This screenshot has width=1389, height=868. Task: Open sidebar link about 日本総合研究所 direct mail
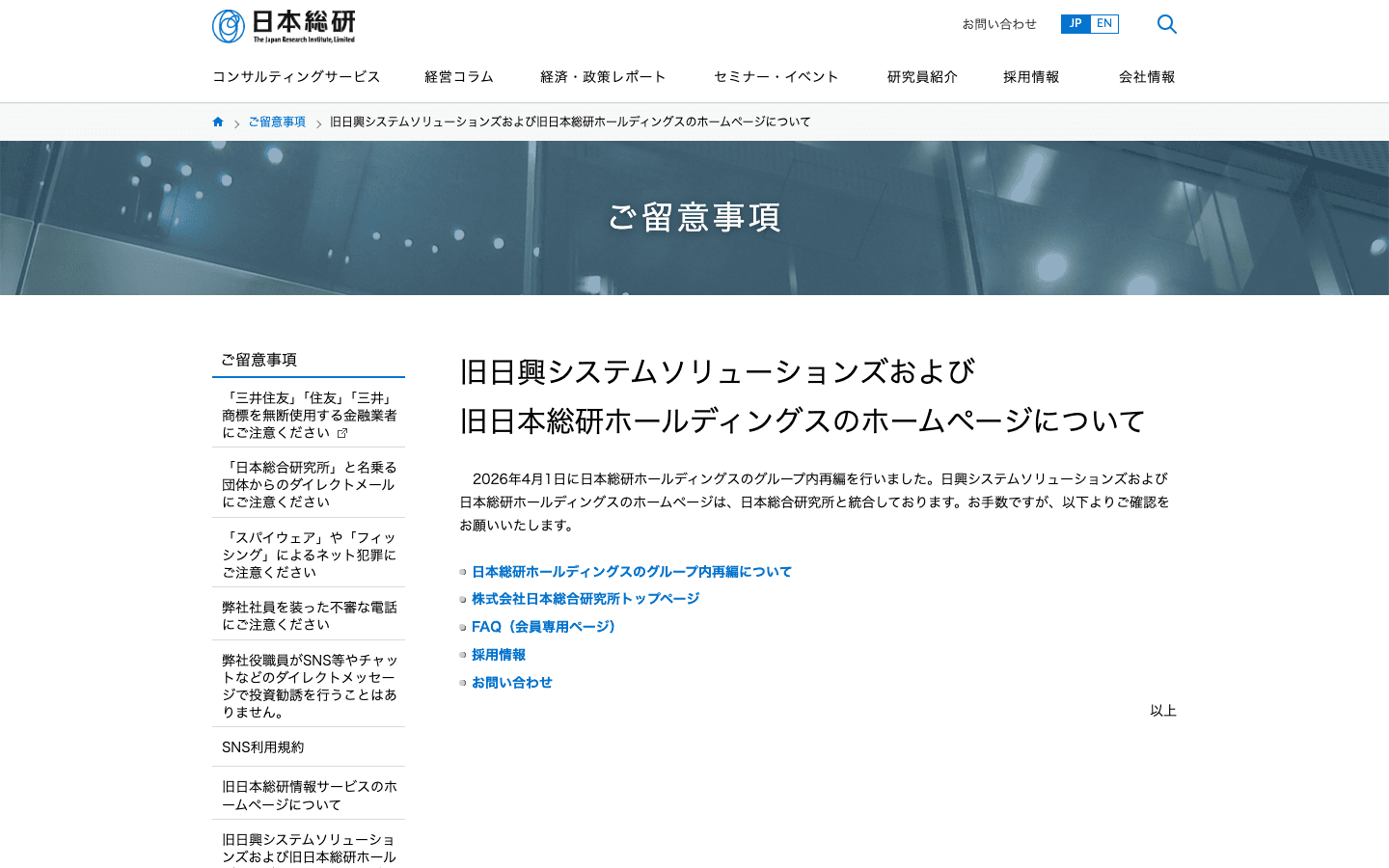coord(309,485)
